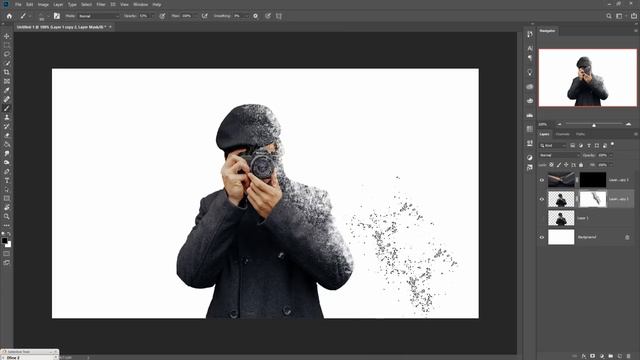Viewport: 640px width, 360px height.
Task: Open the brush painting Mode dropdown
Action: pos(99,16)
